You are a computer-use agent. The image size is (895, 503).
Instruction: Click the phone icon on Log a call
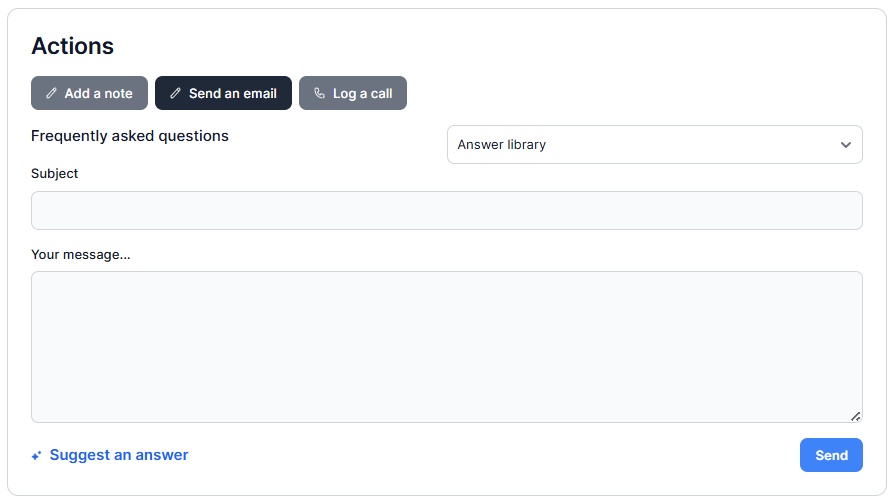(x=320, y=94)
